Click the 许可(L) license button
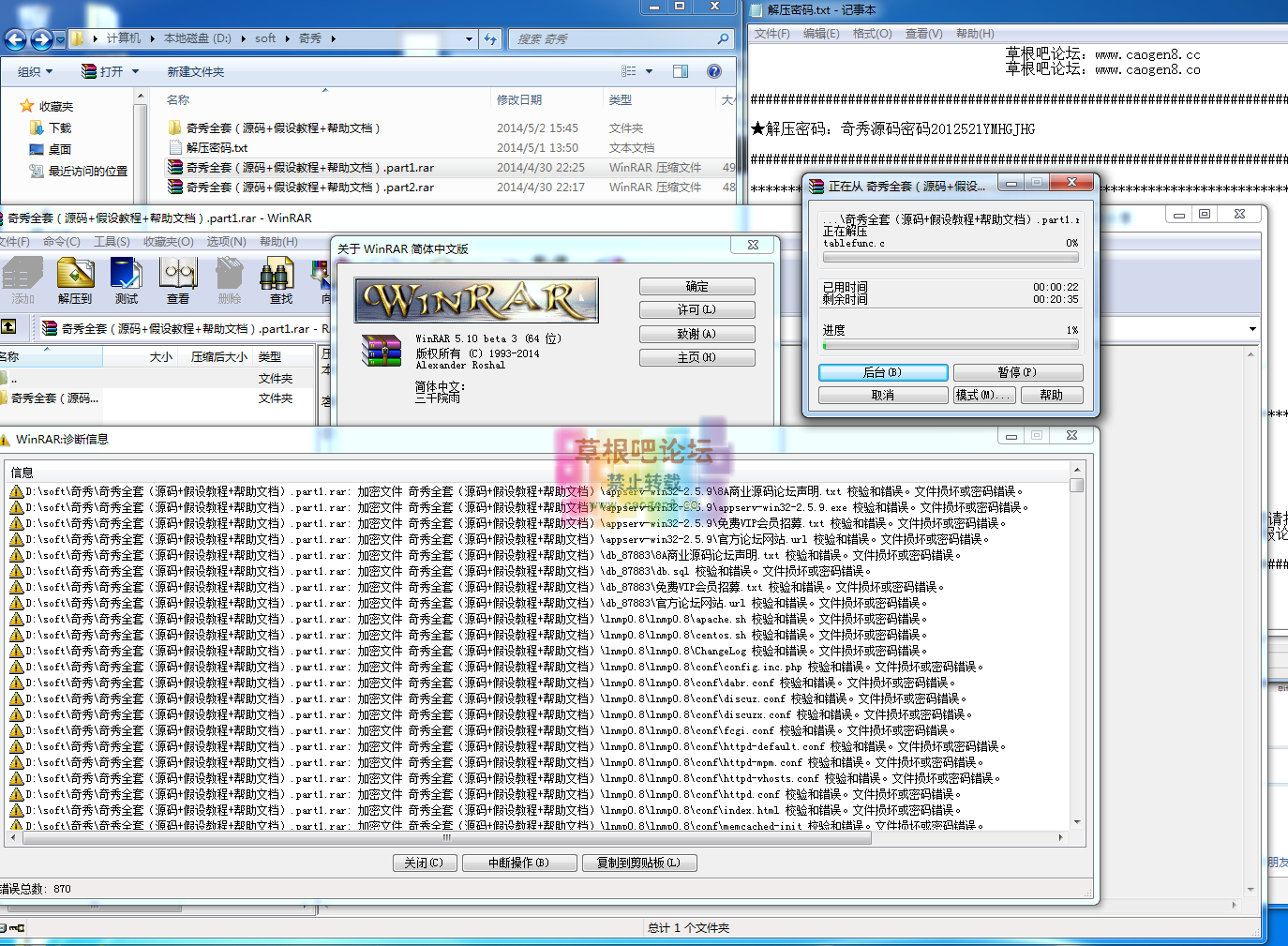Image resolution: width=1288 pixels, height=946 pixels. coord(696,310)
